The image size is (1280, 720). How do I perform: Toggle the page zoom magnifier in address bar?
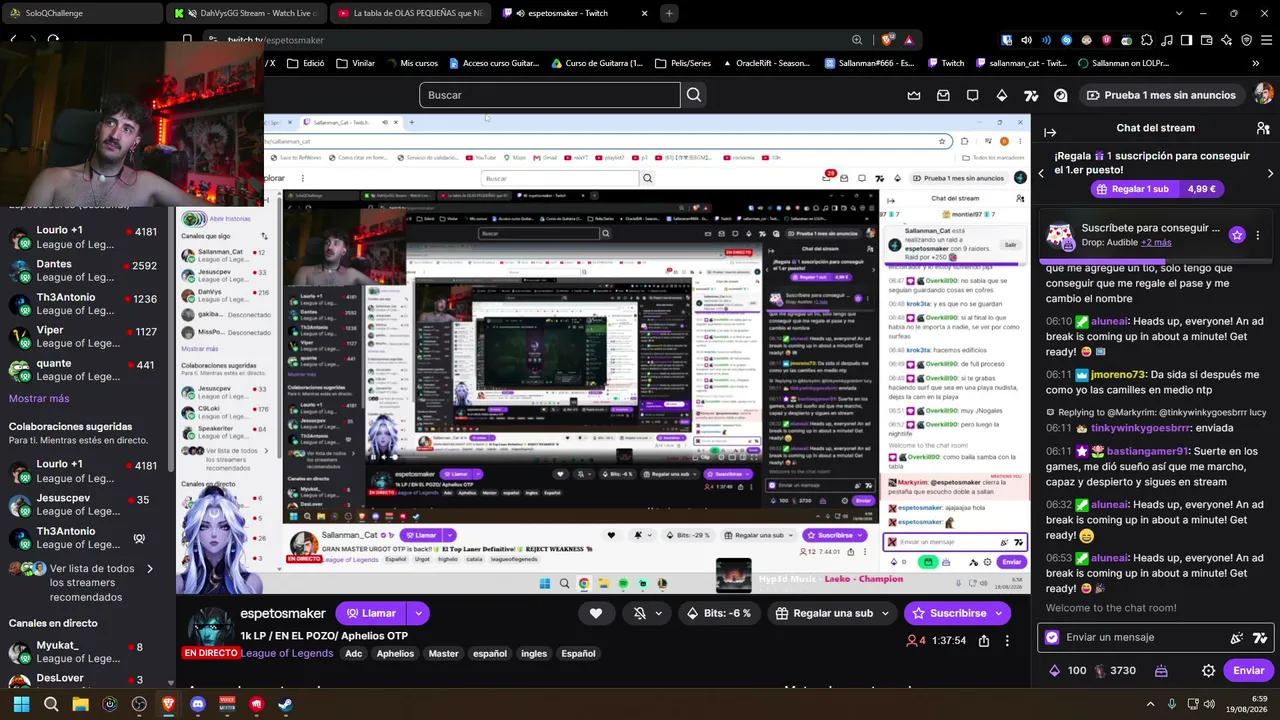pos(857,40)
